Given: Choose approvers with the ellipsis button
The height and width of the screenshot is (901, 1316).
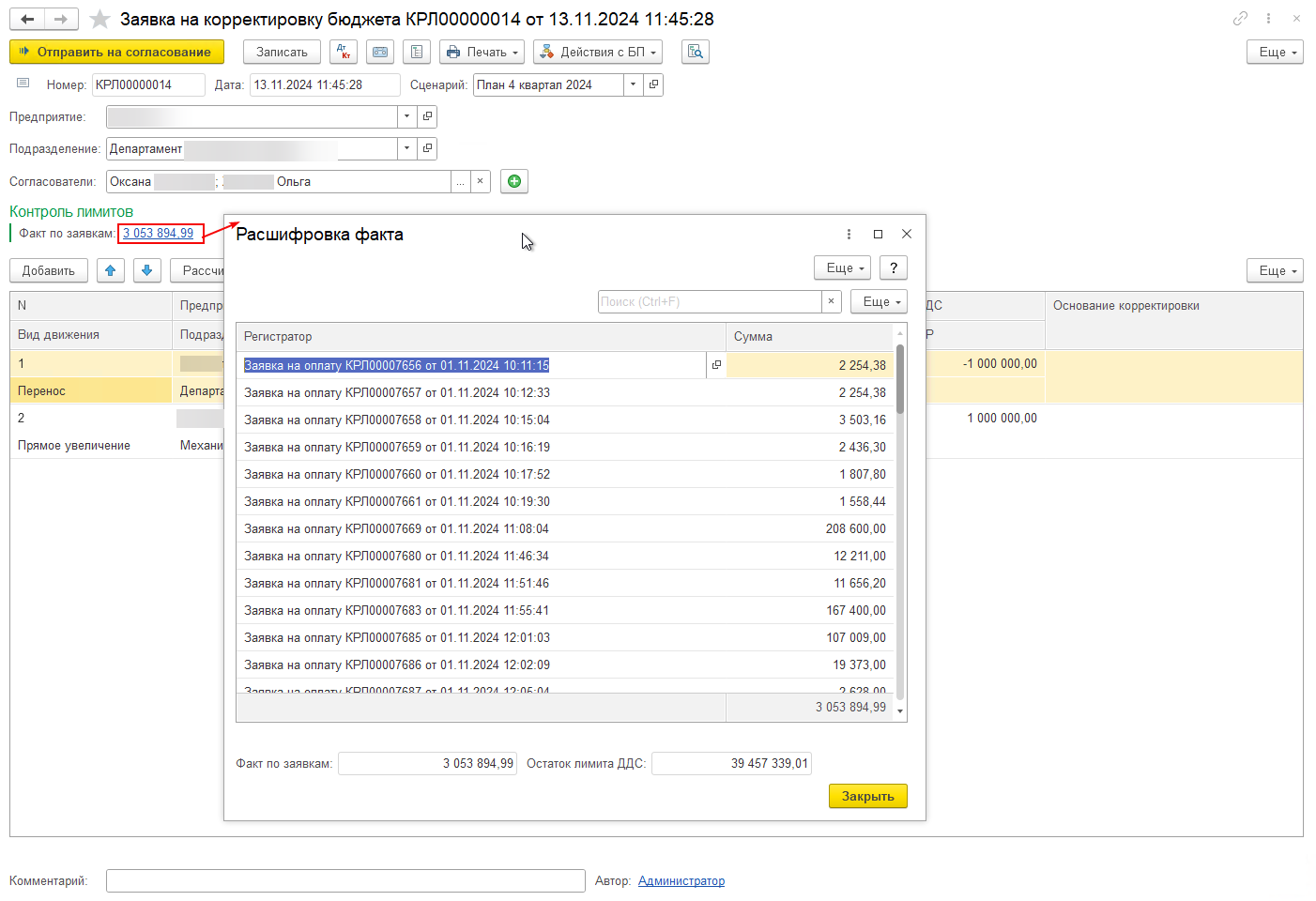Looking at the screenshot, I should click(x=460, y=181).
